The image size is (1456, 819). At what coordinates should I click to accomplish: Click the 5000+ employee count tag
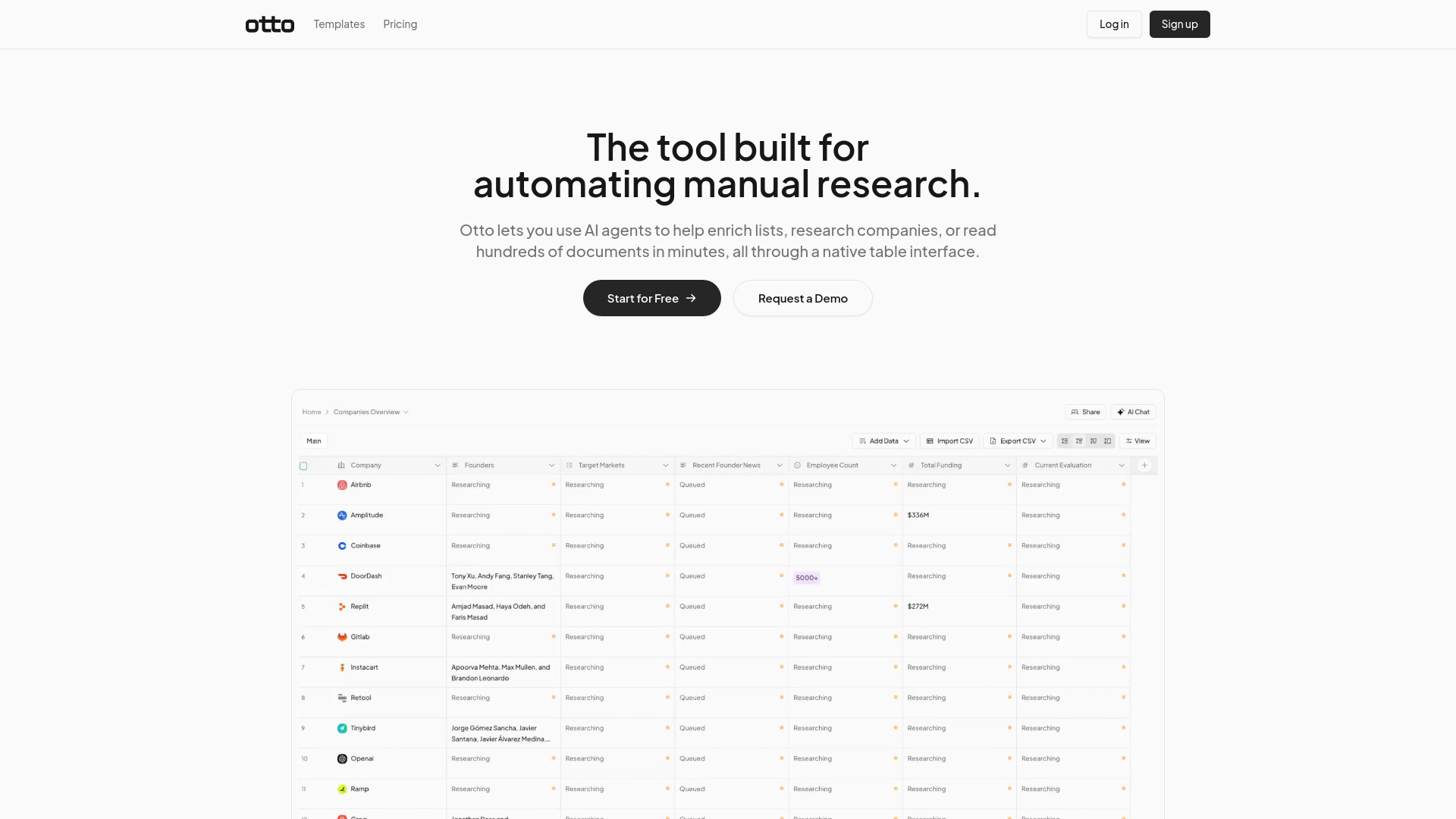point(806,577)
